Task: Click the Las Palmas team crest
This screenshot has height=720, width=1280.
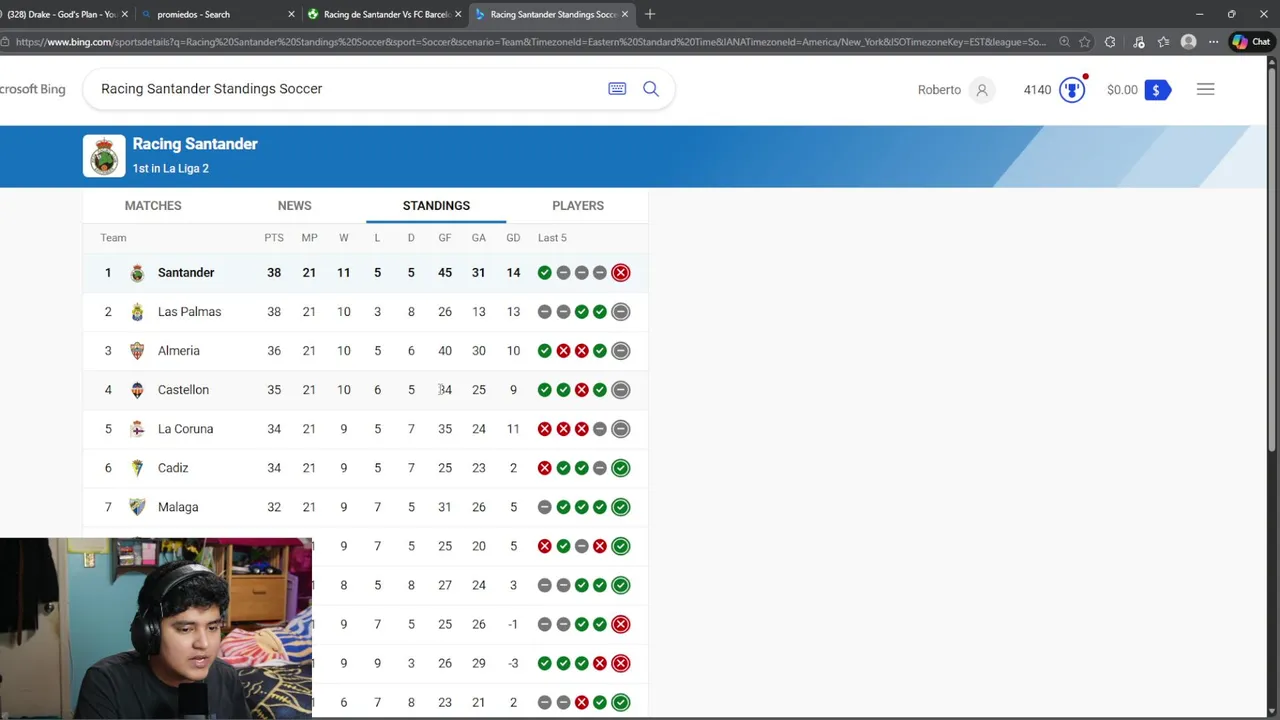Action: pos(138,312)
